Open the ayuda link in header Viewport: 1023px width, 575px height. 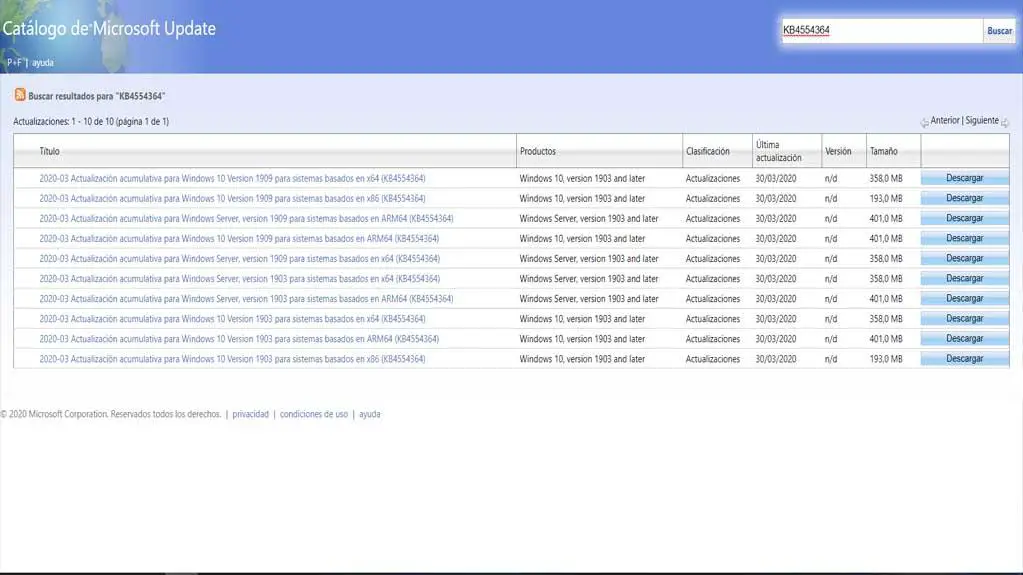coord(43,63)
